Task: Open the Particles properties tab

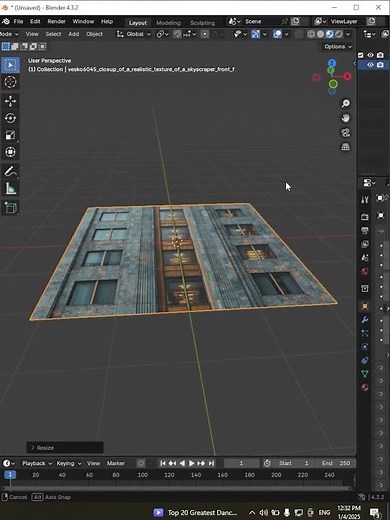Action: [x=365, y=333]
